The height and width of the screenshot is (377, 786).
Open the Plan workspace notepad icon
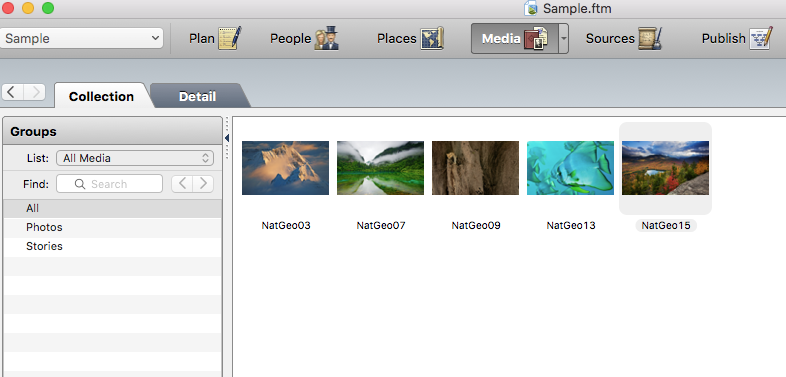point(230,38)
